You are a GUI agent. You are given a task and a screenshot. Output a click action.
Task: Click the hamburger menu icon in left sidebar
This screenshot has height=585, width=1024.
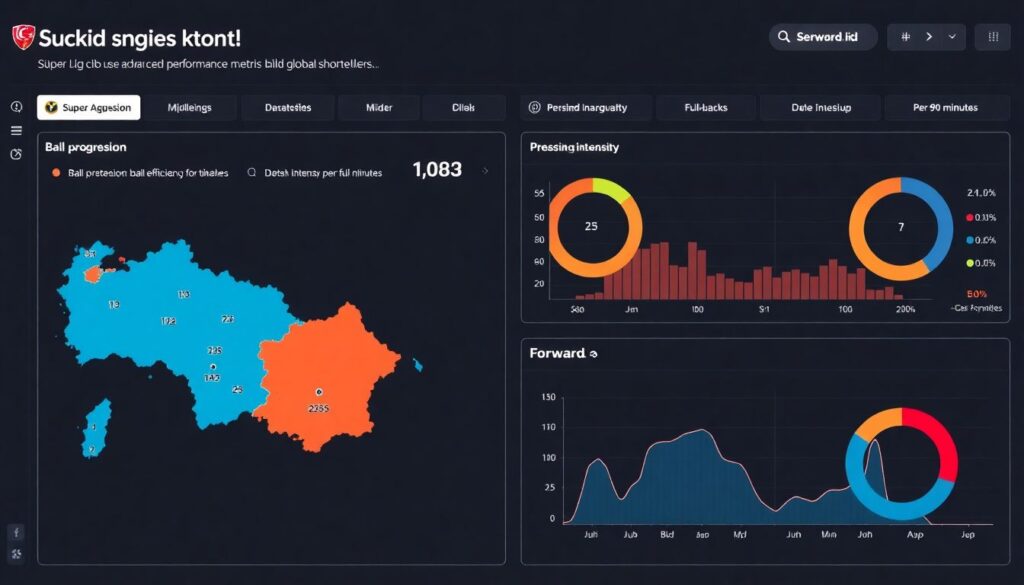16,130
